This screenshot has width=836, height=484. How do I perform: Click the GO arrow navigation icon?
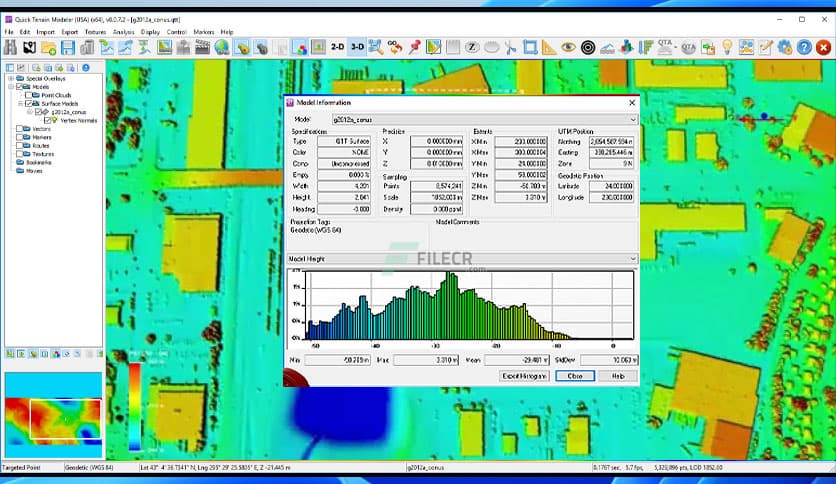395,47
